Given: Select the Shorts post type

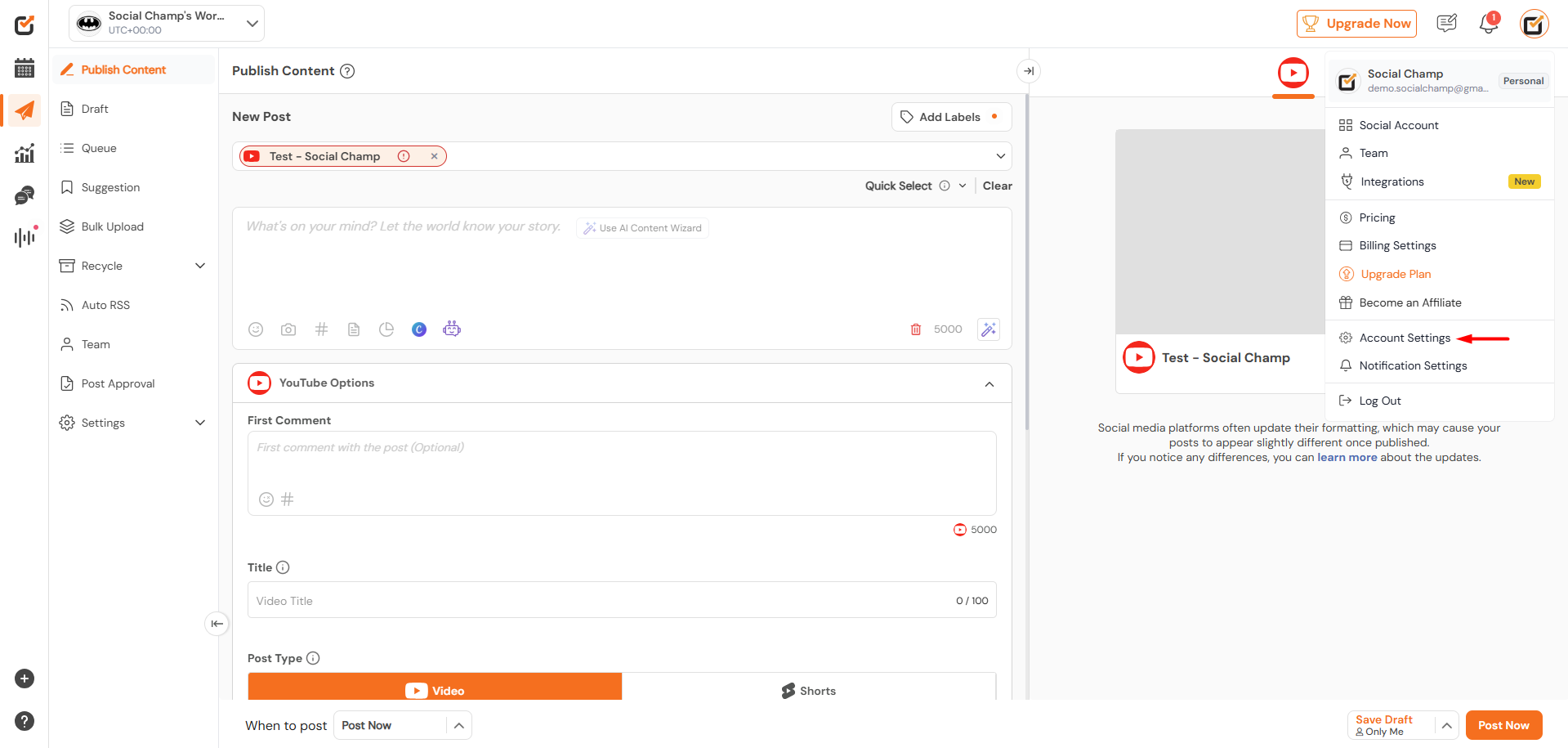Looking at the screenshot, I should [809, 687].
